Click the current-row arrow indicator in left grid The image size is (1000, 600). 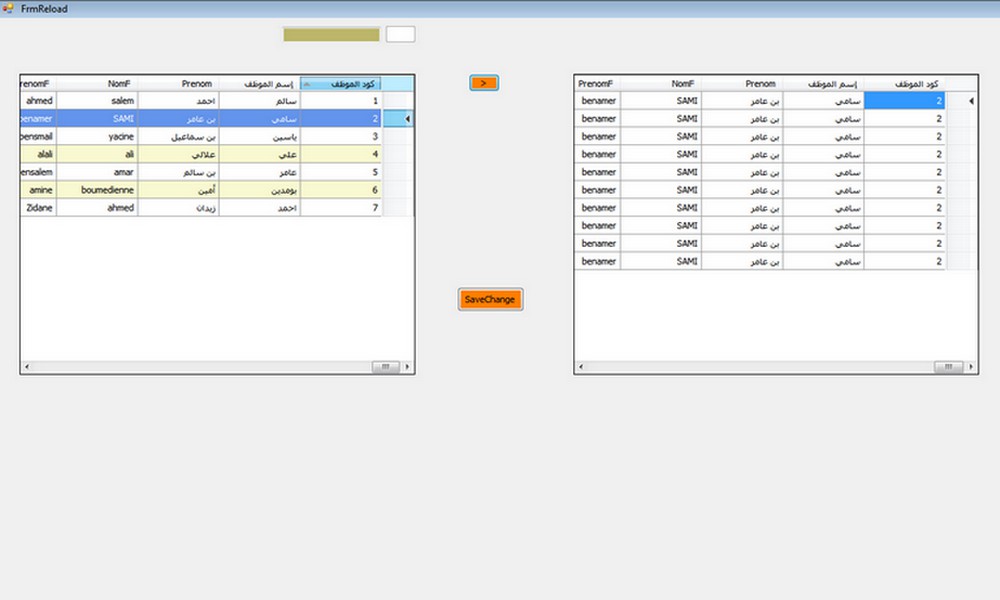(405, 119)
